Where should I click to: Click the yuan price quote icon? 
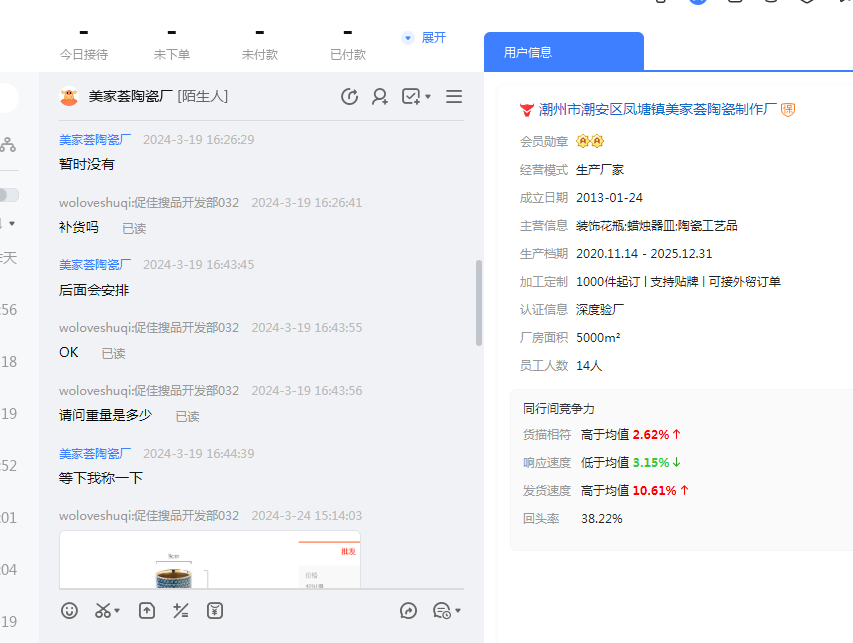pos(215,610)
